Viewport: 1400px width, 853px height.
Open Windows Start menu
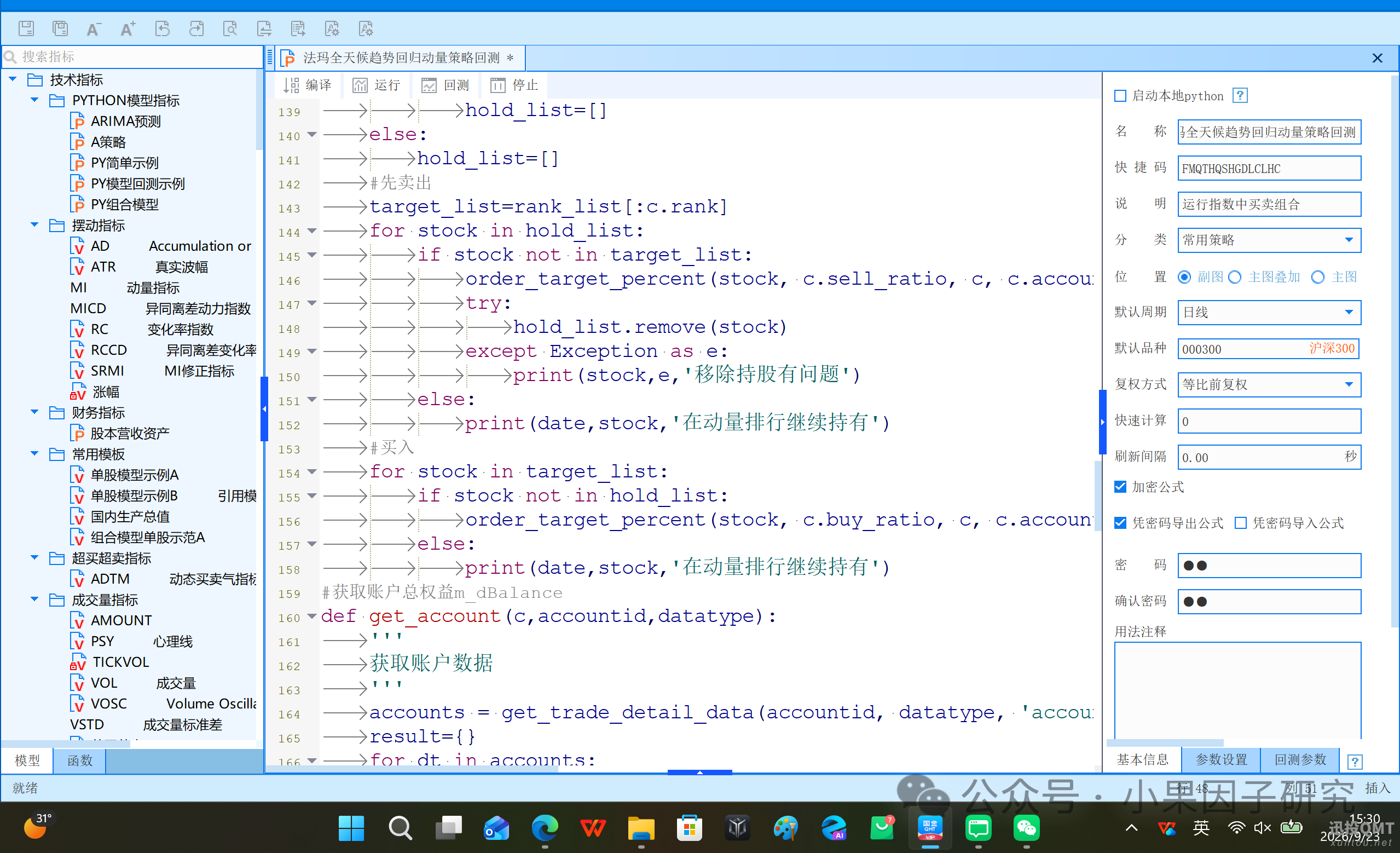351,828
